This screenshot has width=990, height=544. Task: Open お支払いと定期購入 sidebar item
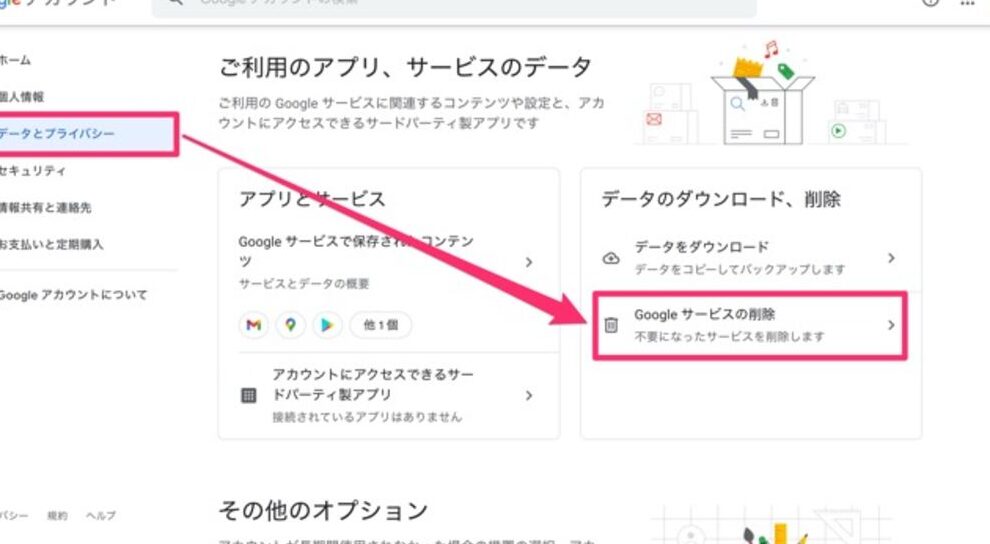(x=52, y=244)
